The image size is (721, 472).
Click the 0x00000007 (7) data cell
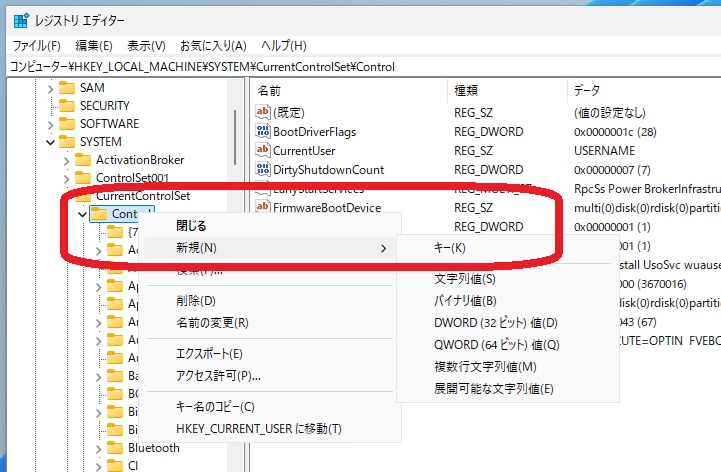(612, 170)
